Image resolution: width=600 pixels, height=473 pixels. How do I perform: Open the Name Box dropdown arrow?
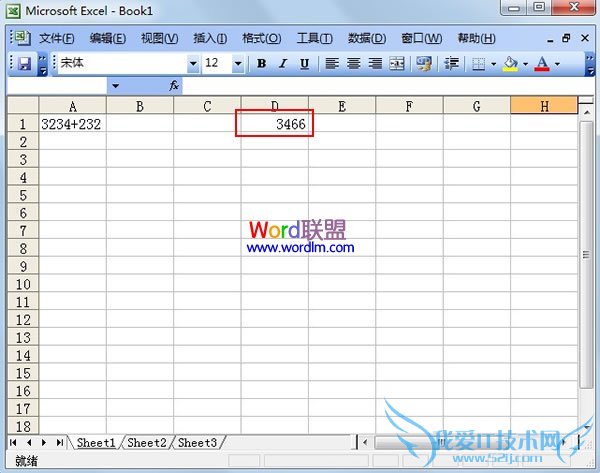coord(115,86)
